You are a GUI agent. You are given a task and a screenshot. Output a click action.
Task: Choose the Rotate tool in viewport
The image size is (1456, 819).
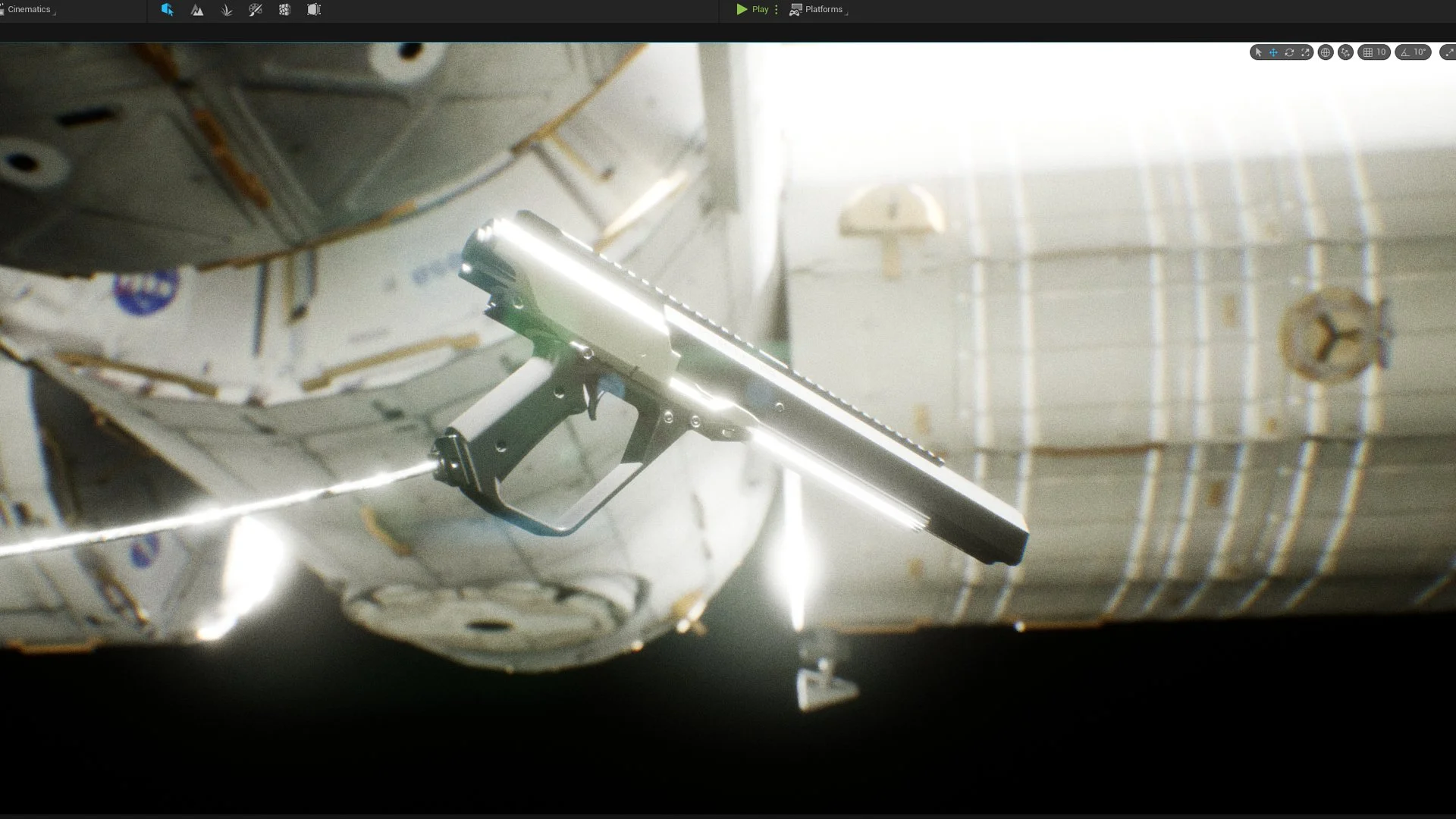click(x=1289, y=52)
